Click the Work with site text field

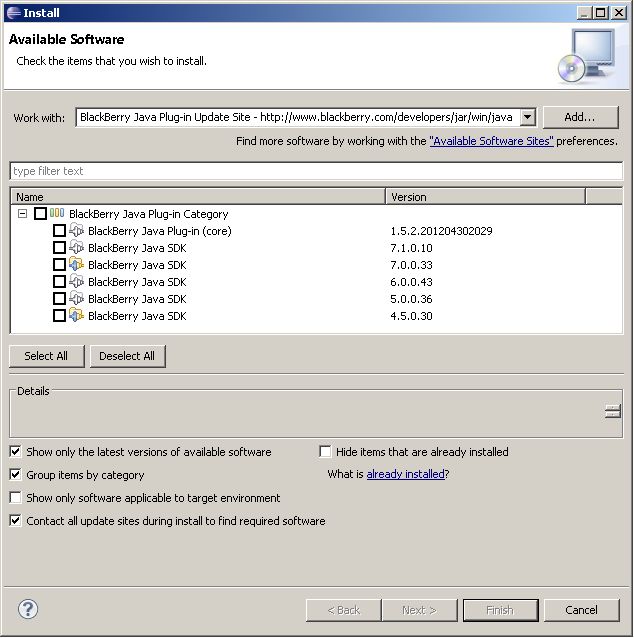(297, 117)
